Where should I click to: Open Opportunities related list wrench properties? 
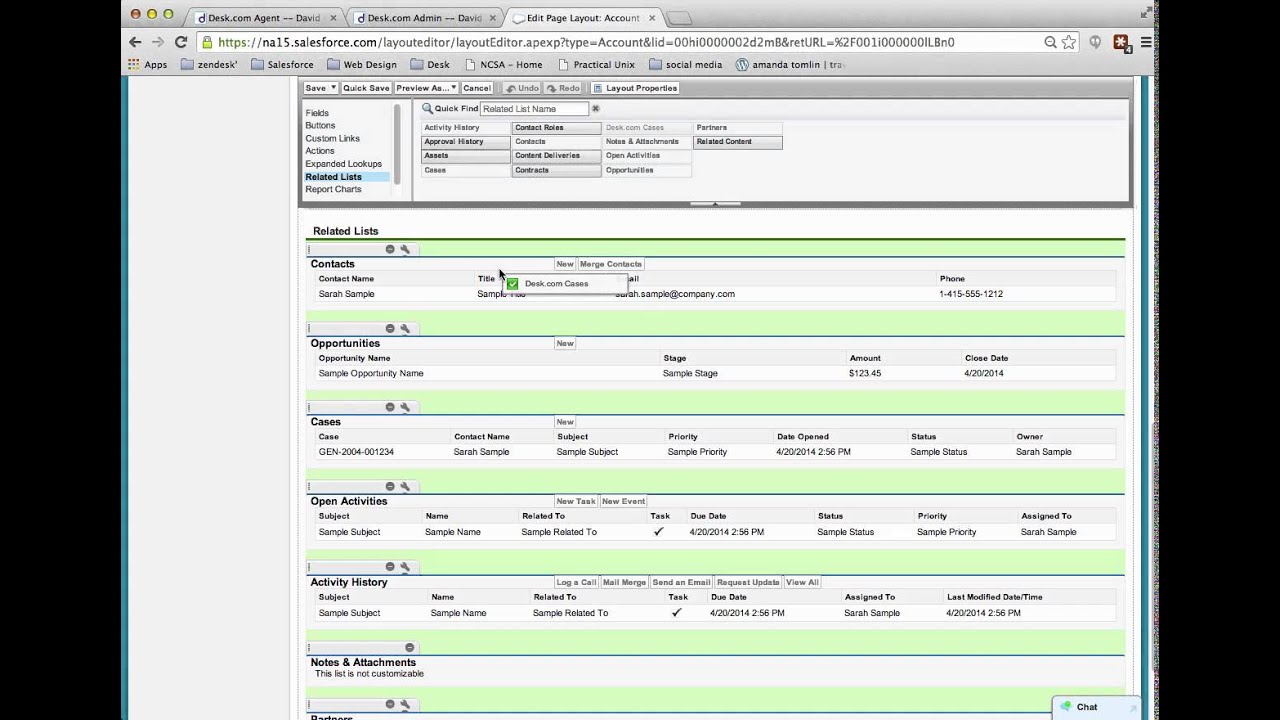coord(405,328)
